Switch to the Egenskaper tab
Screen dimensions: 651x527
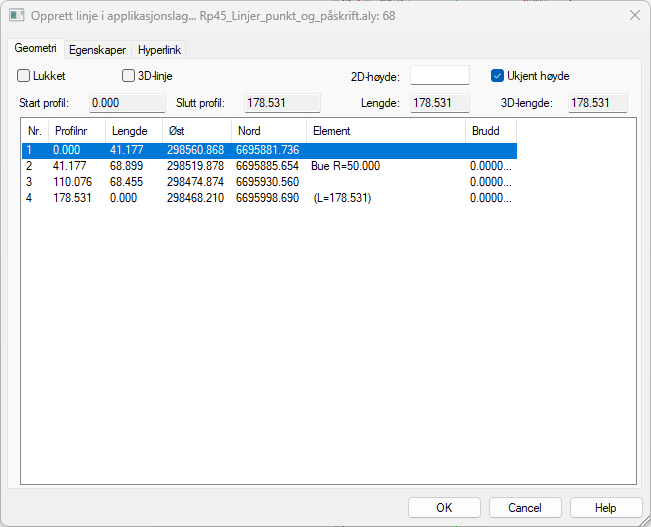(97, 50)
